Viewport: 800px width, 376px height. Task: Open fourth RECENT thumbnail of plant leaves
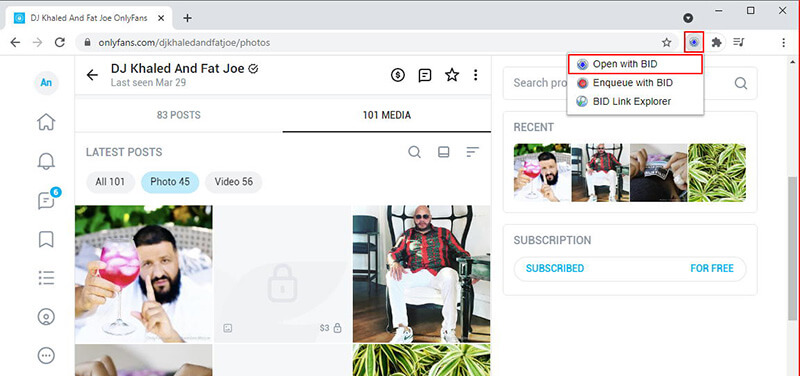(717, 172)
